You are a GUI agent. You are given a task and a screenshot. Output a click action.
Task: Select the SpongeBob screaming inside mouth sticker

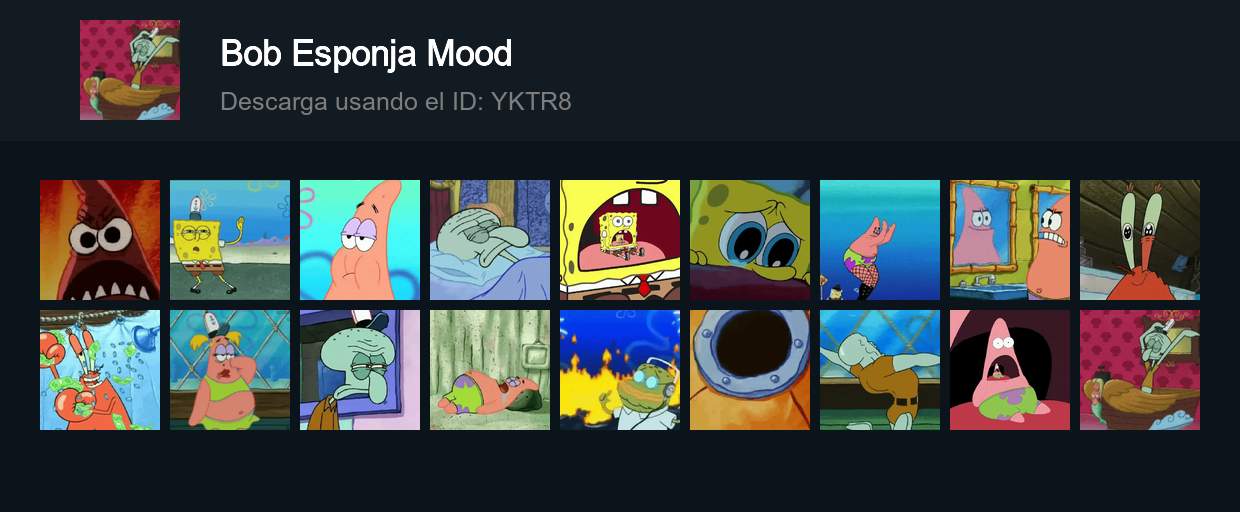click(x=620, y=240)
